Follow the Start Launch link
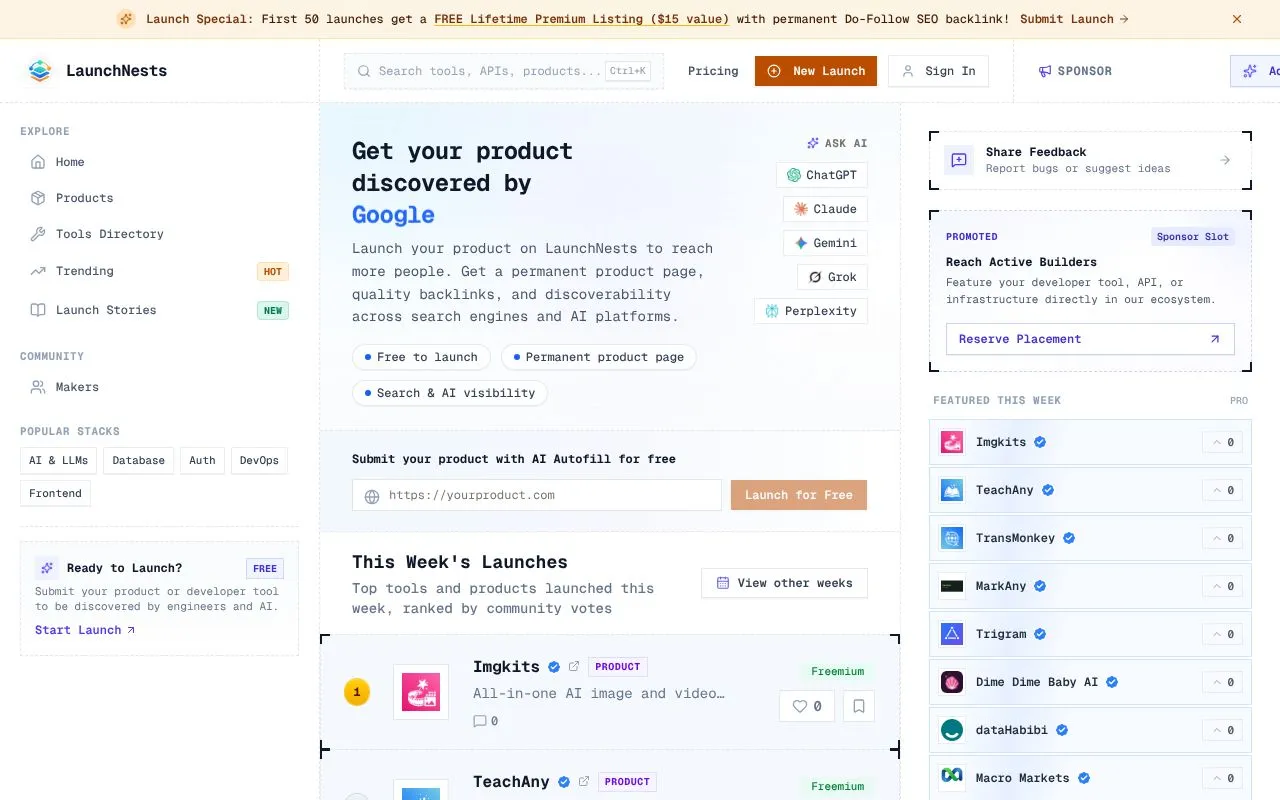The height and width of the screenshot is (800, 1280). pos(85,630)
